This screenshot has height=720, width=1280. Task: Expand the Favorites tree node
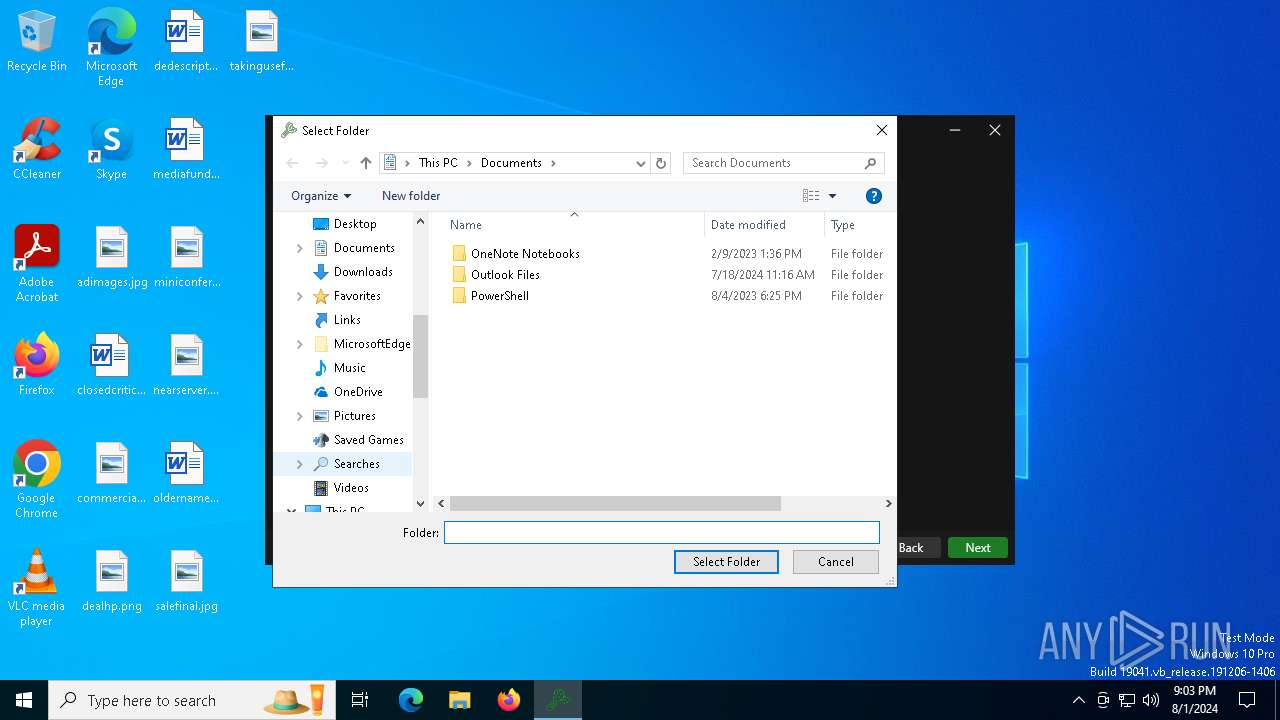[299, 296]
